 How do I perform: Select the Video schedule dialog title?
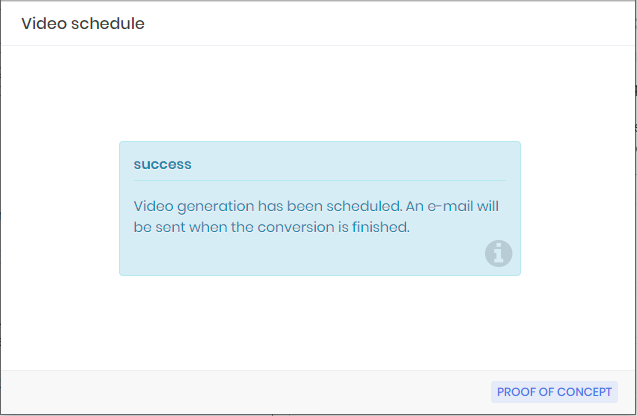(83, 24)
